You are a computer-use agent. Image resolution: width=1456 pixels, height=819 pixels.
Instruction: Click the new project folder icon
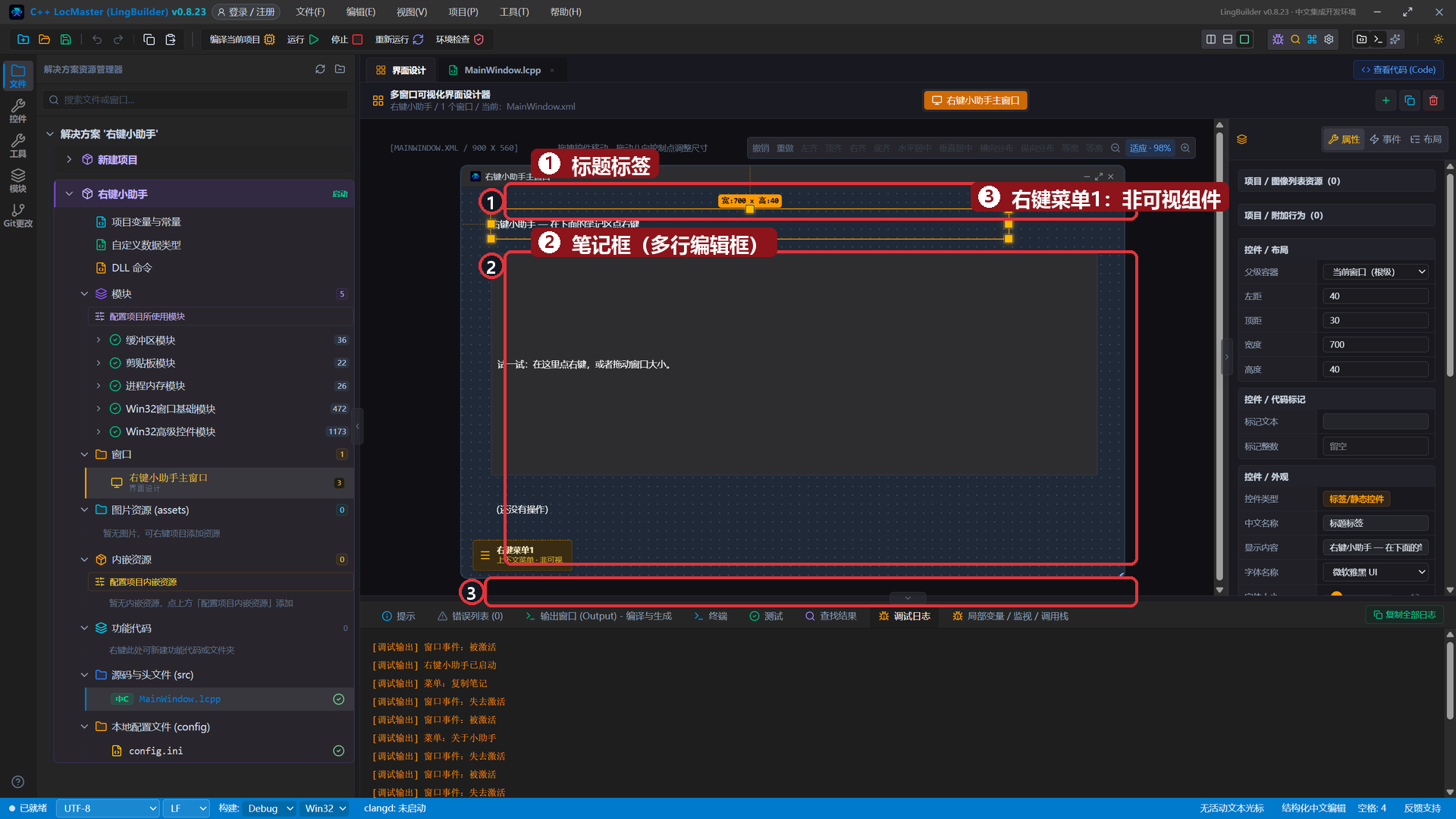coord(23,39)
